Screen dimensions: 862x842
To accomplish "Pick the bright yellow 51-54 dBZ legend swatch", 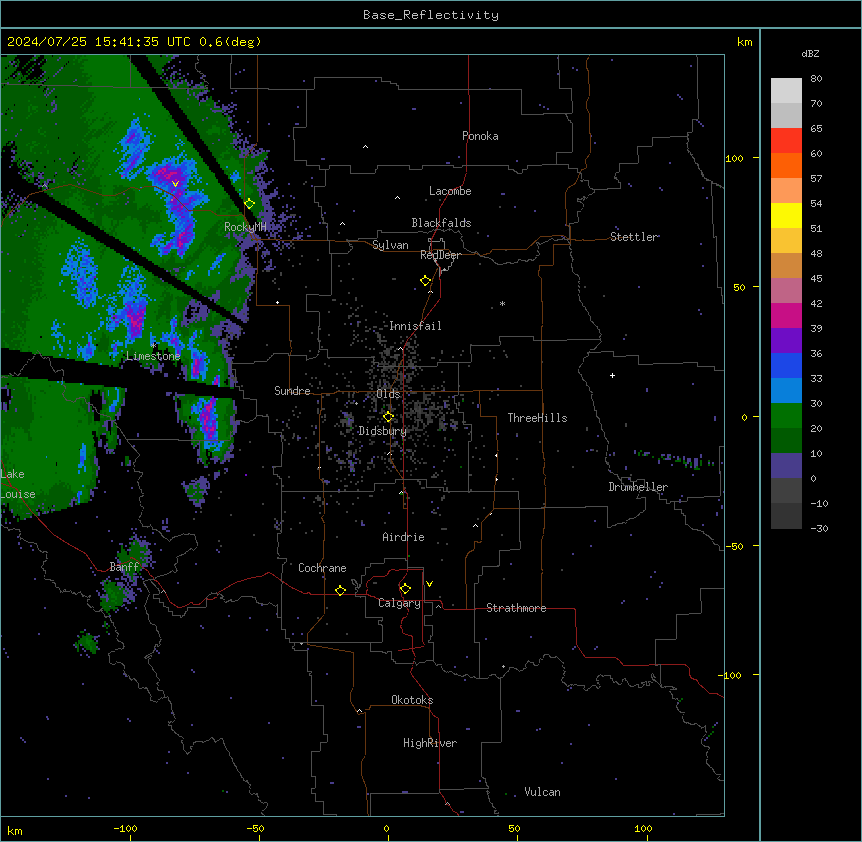I will (x=786, y=215).
